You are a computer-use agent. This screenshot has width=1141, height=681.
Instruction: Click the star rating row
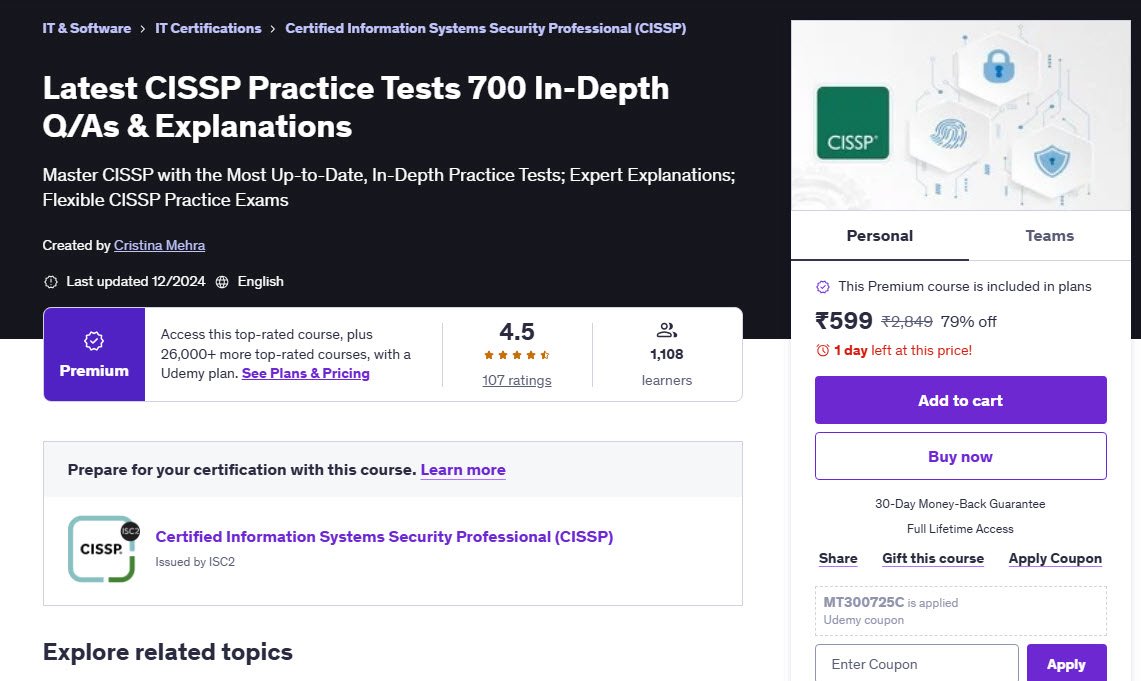tap(517, 355)
